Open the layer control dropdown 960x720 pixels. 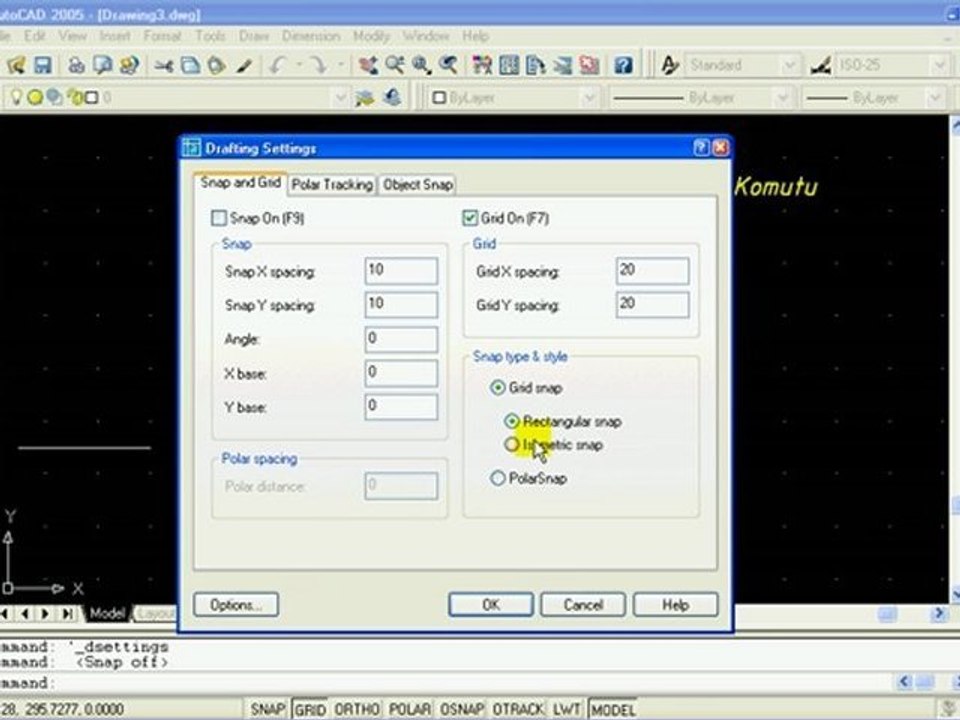click(x=340, y=97)
